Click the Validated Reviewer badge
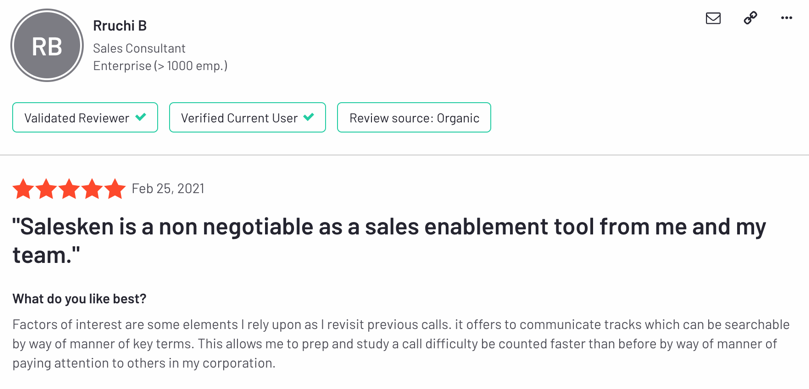The height and width of the screenshot is (389, 809). point(85,118)
